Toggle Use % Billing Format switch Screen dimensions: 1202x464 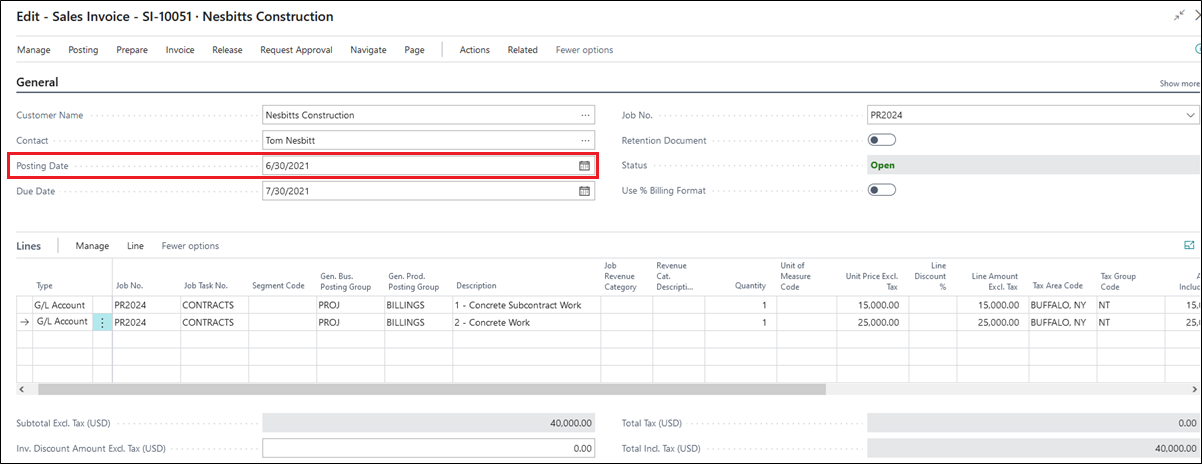(881, 190)
